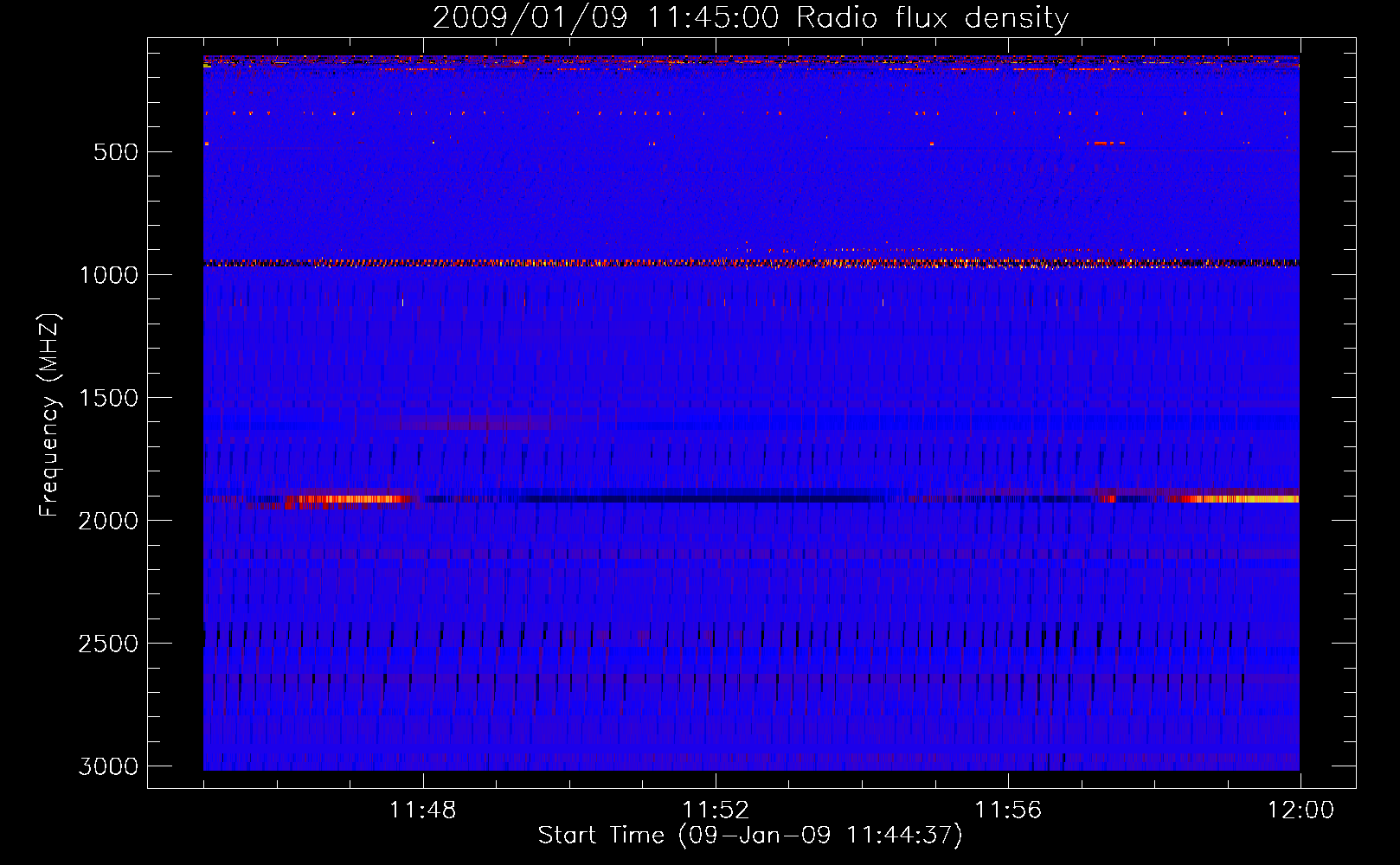
Task: Click the noisy interference line near 950 MHz
Action: [x=751, y=262]
